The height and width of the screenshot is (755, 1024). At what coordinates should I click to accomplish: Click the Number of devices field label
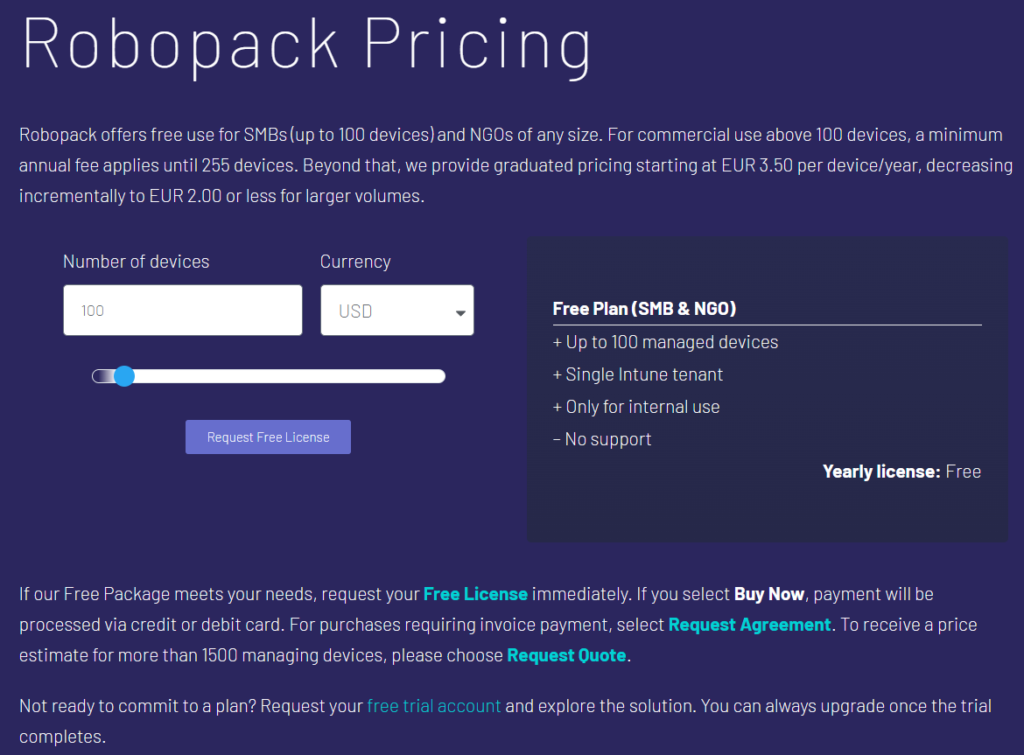[136, 261]
